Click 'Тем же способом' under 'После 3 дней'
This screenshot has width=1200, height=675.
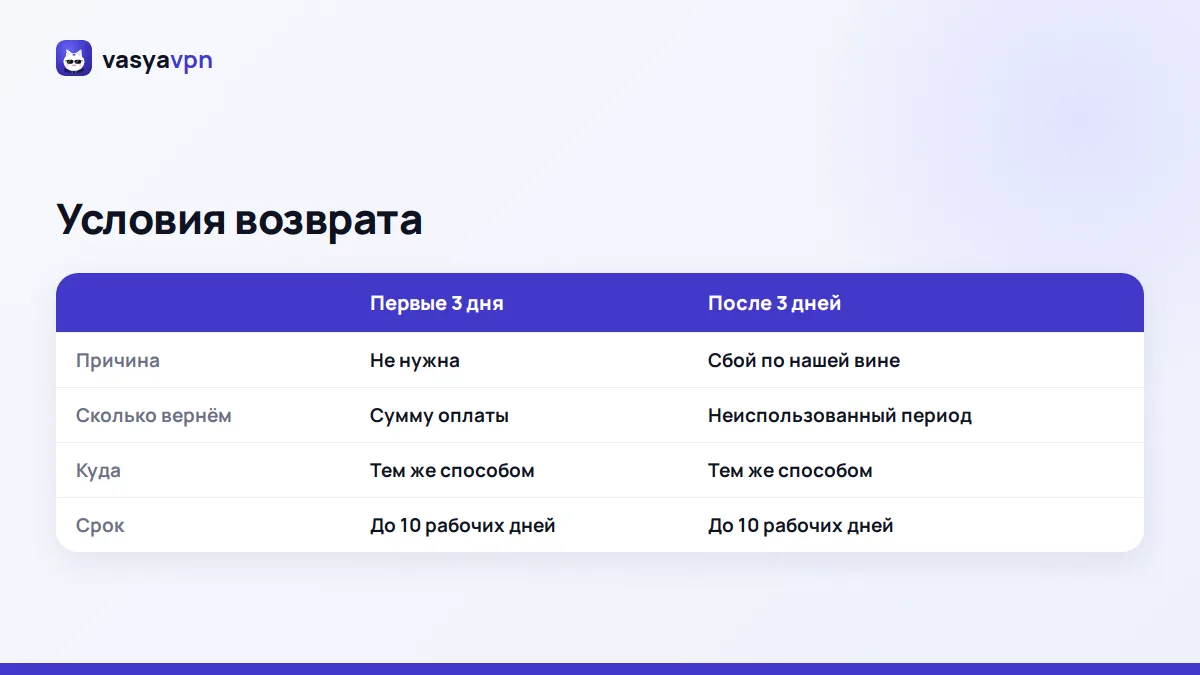(x=790, y=470)
